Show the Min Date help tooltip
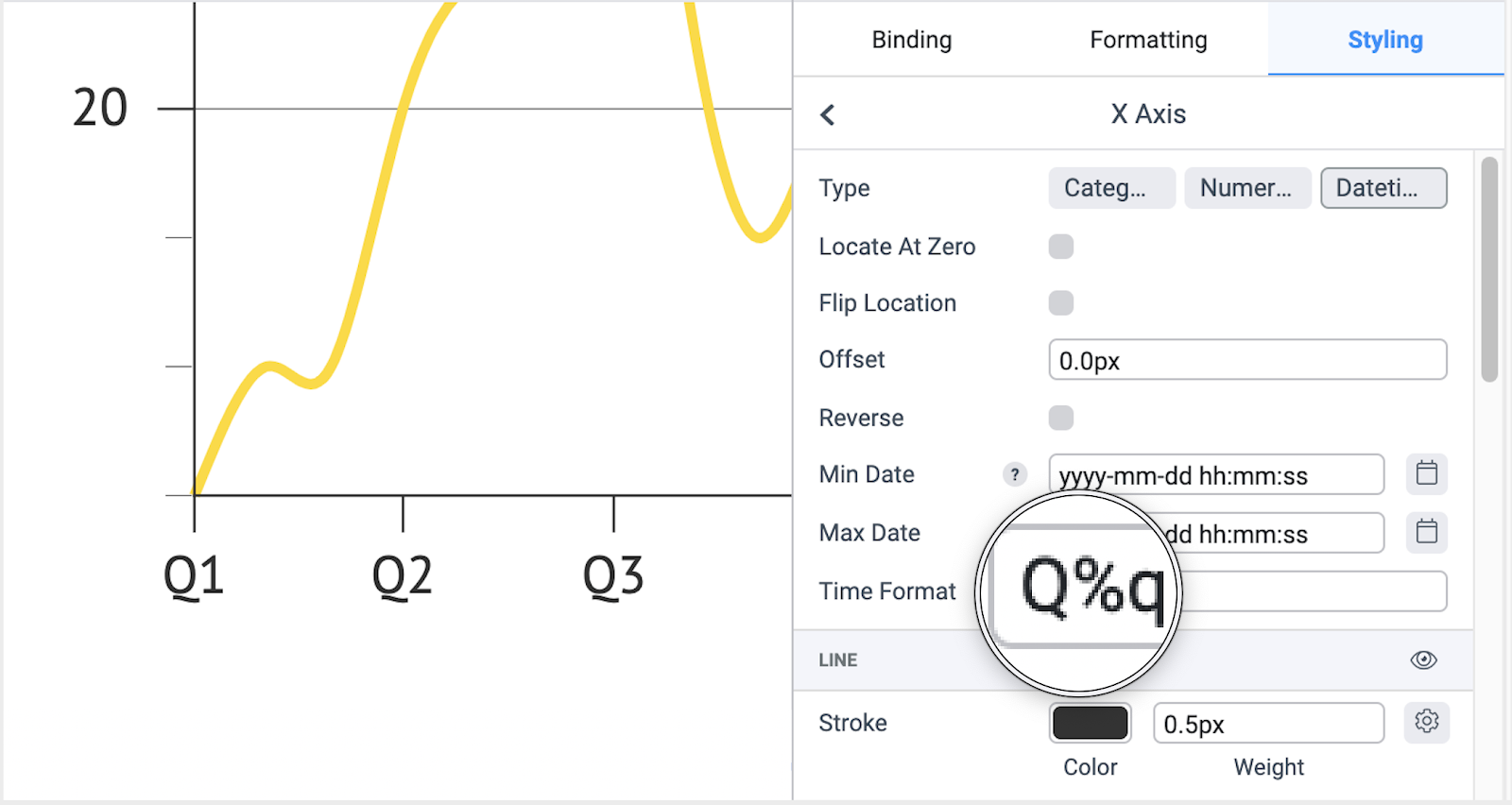1512x805 pixels. (1015, 474)
